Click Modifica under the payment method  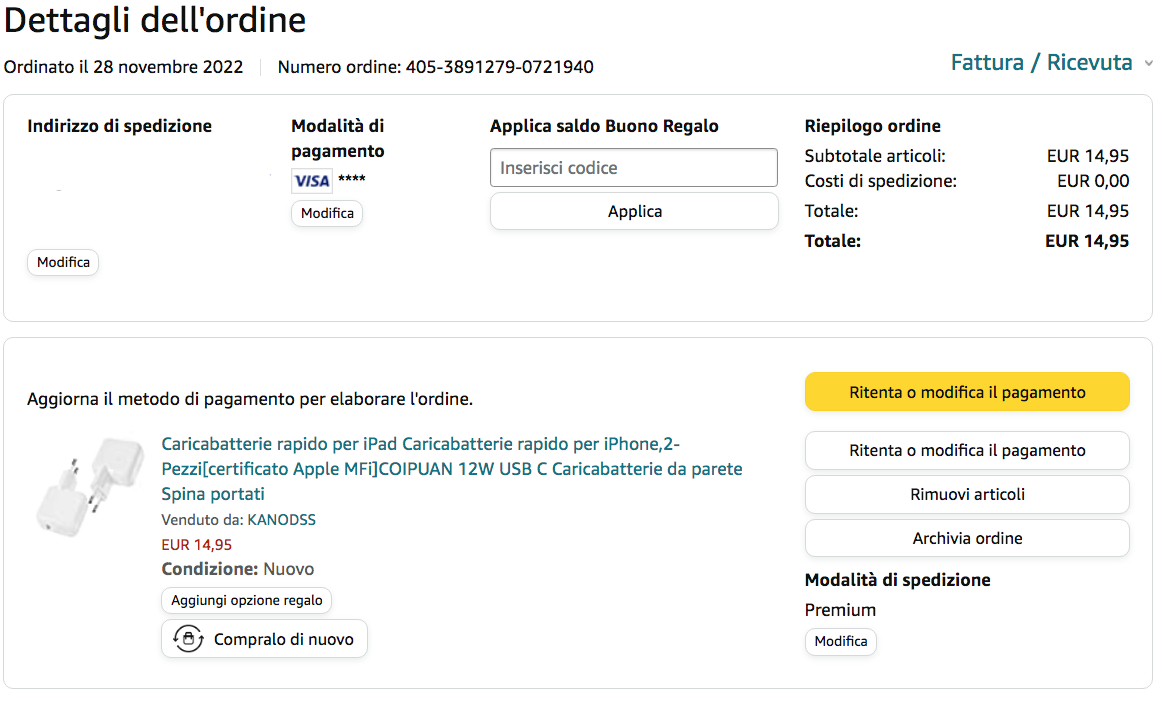point(327,214)
